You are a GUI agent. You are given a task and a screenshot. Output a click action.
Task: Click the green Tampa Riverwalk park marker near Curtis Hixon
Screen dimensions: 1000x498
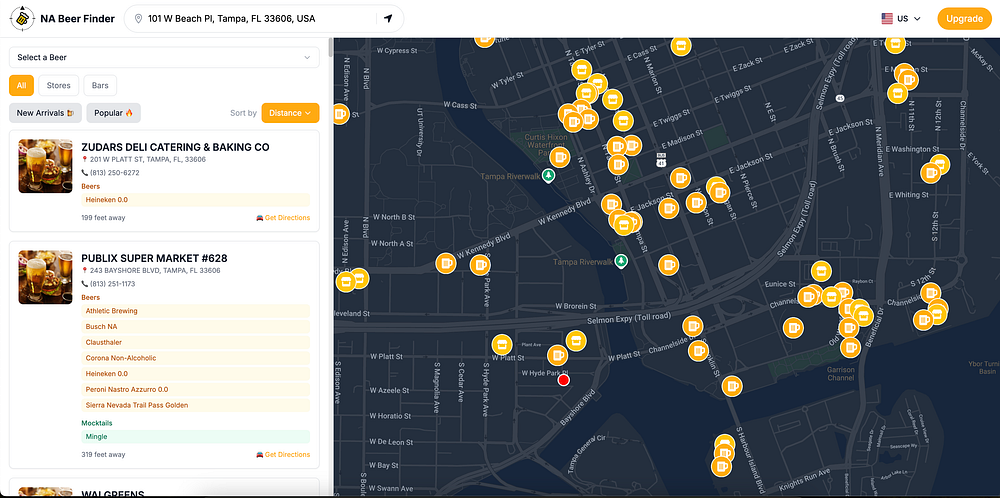[x=548, y=176]
